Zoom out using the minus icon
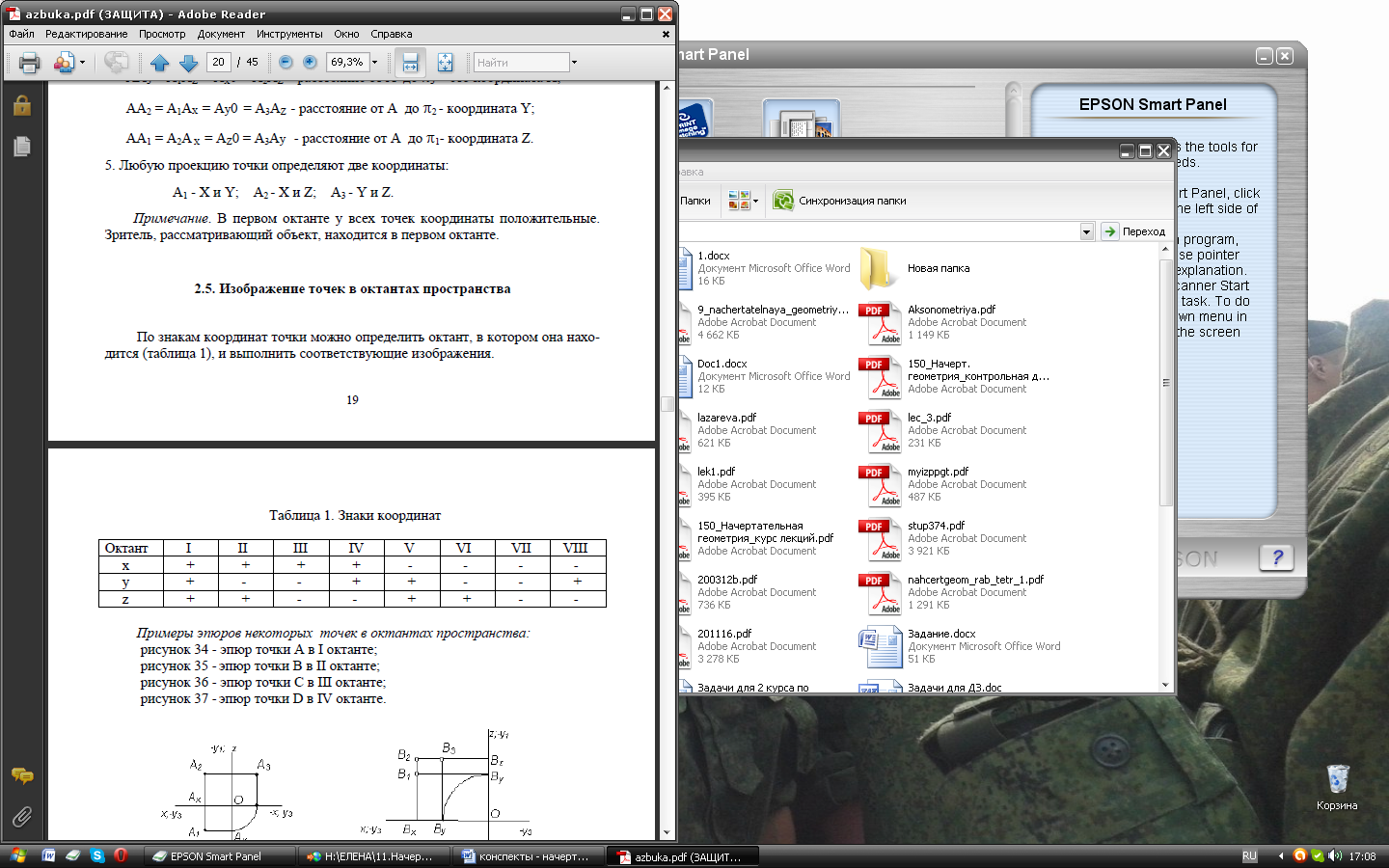Screen dimensions: 1389x868 286,62
